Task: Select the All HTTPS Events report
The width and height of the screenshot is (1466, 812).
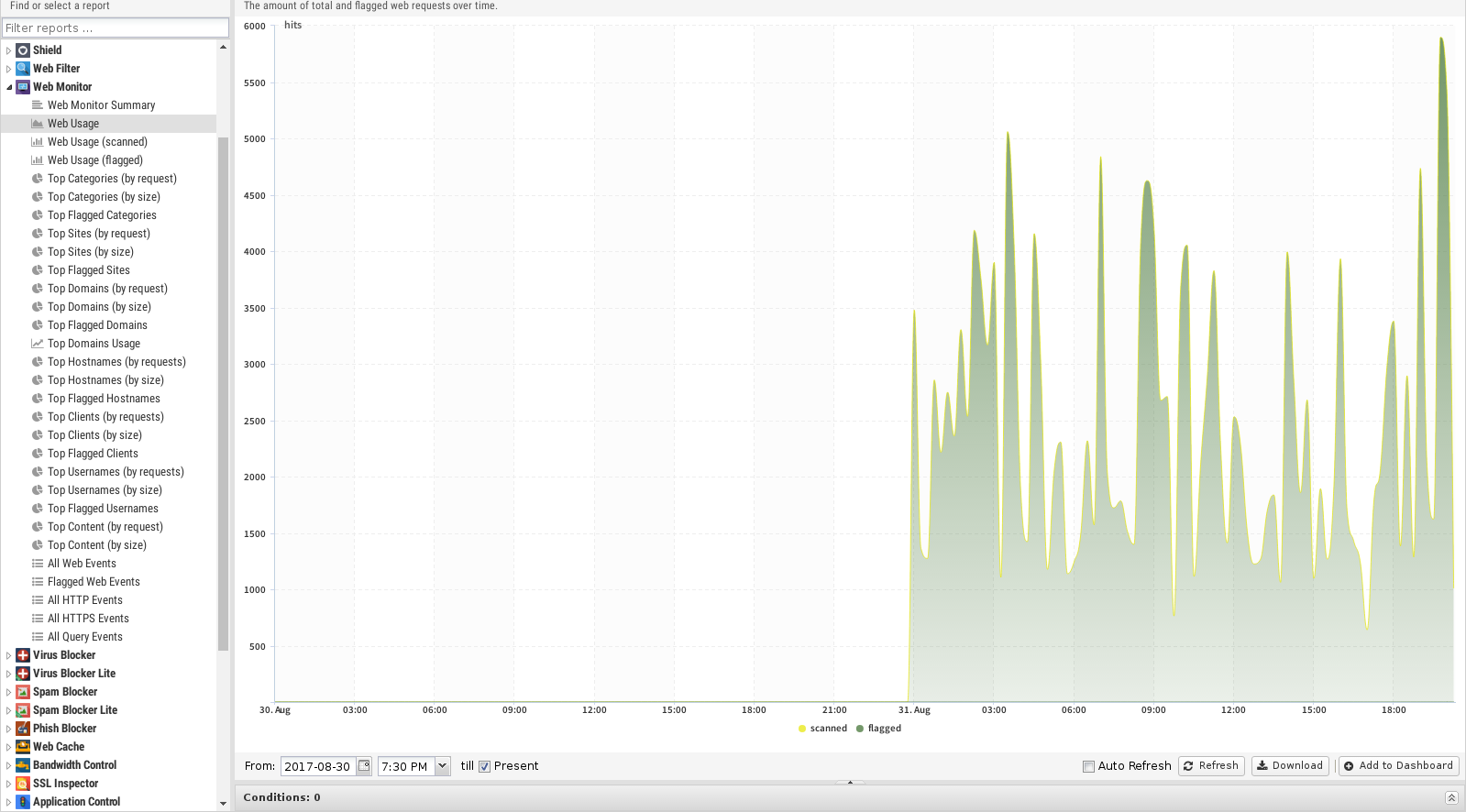Action: [x=88, y=619]
